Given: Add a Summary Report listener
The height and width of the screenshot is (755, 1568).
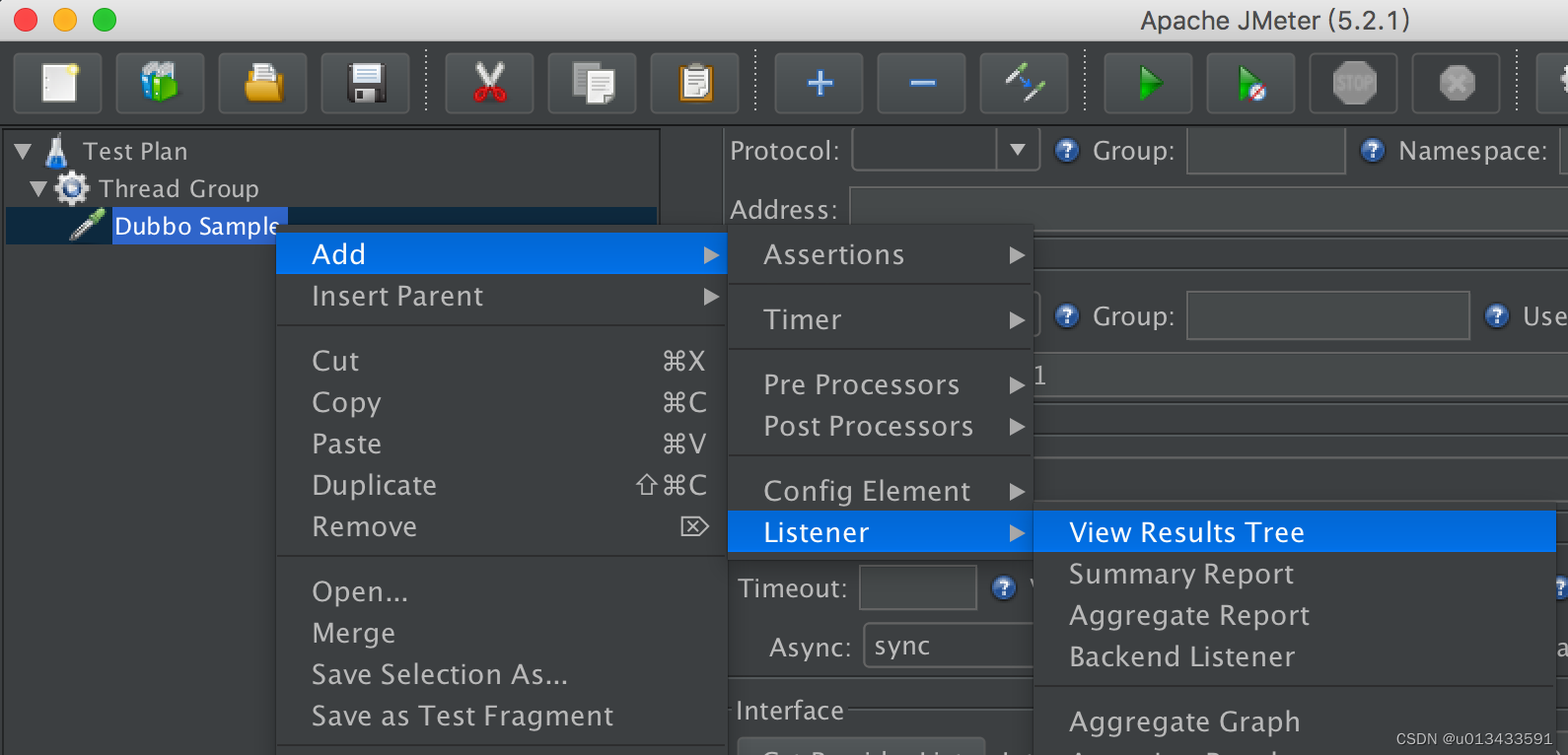Looking at the screenshot, I should click(x=1295, y=575).
